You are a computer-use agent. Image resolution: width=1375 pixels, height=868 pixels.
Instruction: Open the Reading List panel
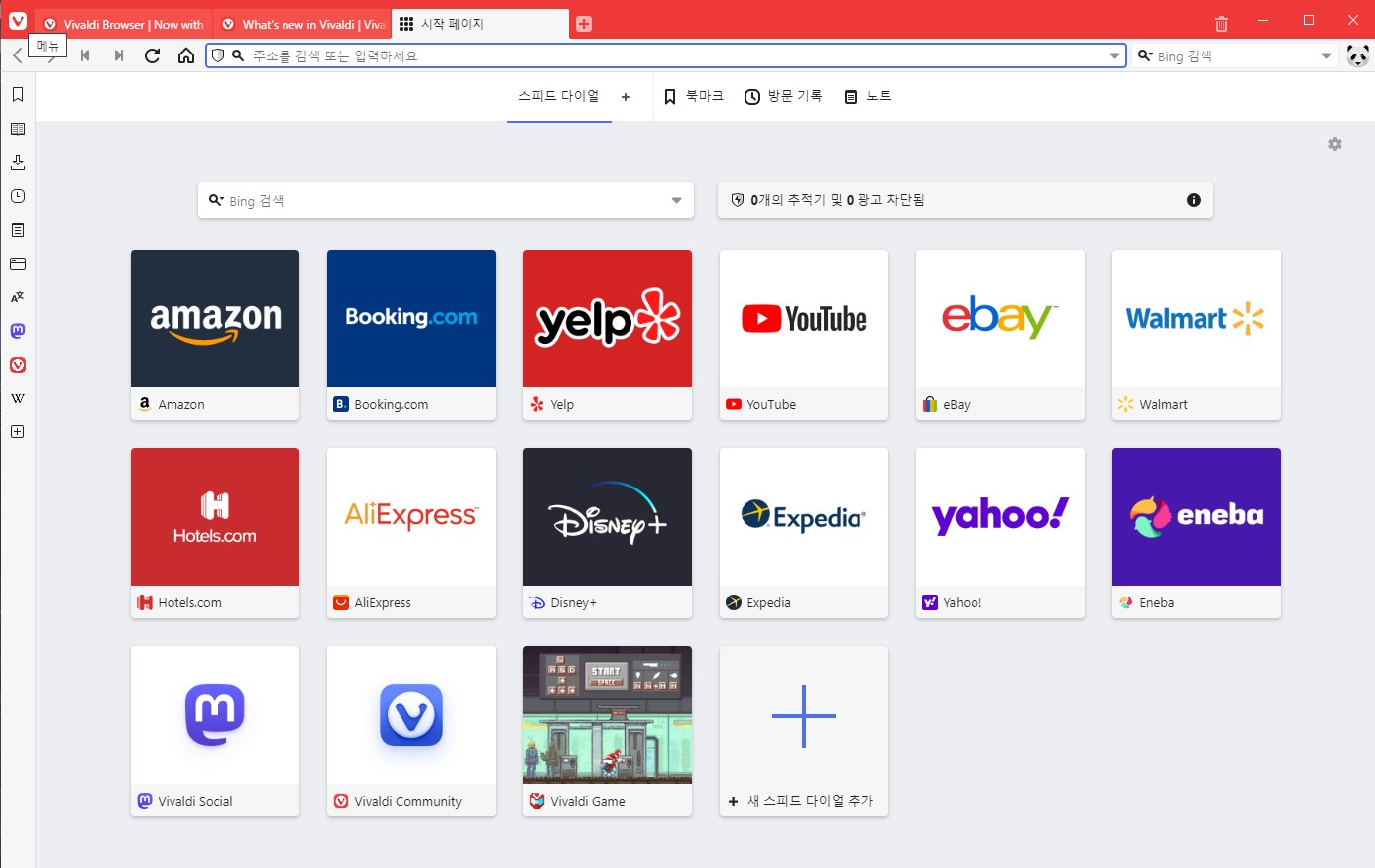click(x=16, y=128)
